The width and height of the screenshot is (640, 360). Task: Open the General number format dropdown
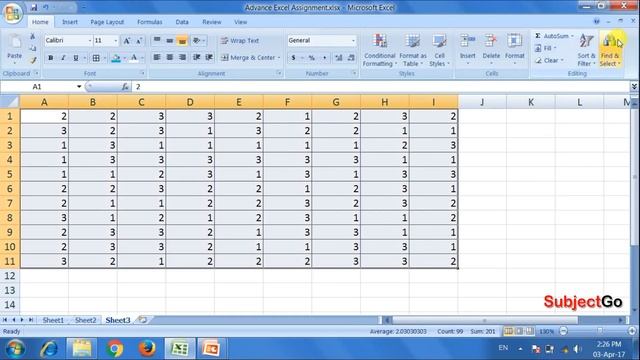point(353,40)
